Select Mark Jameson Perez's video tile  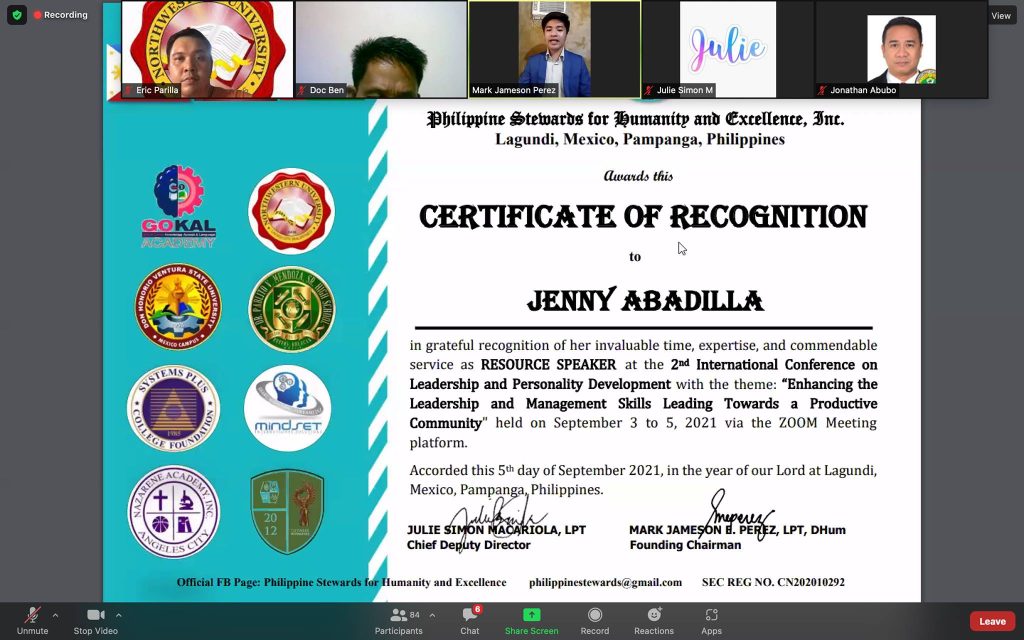click(x=554, y=49)
